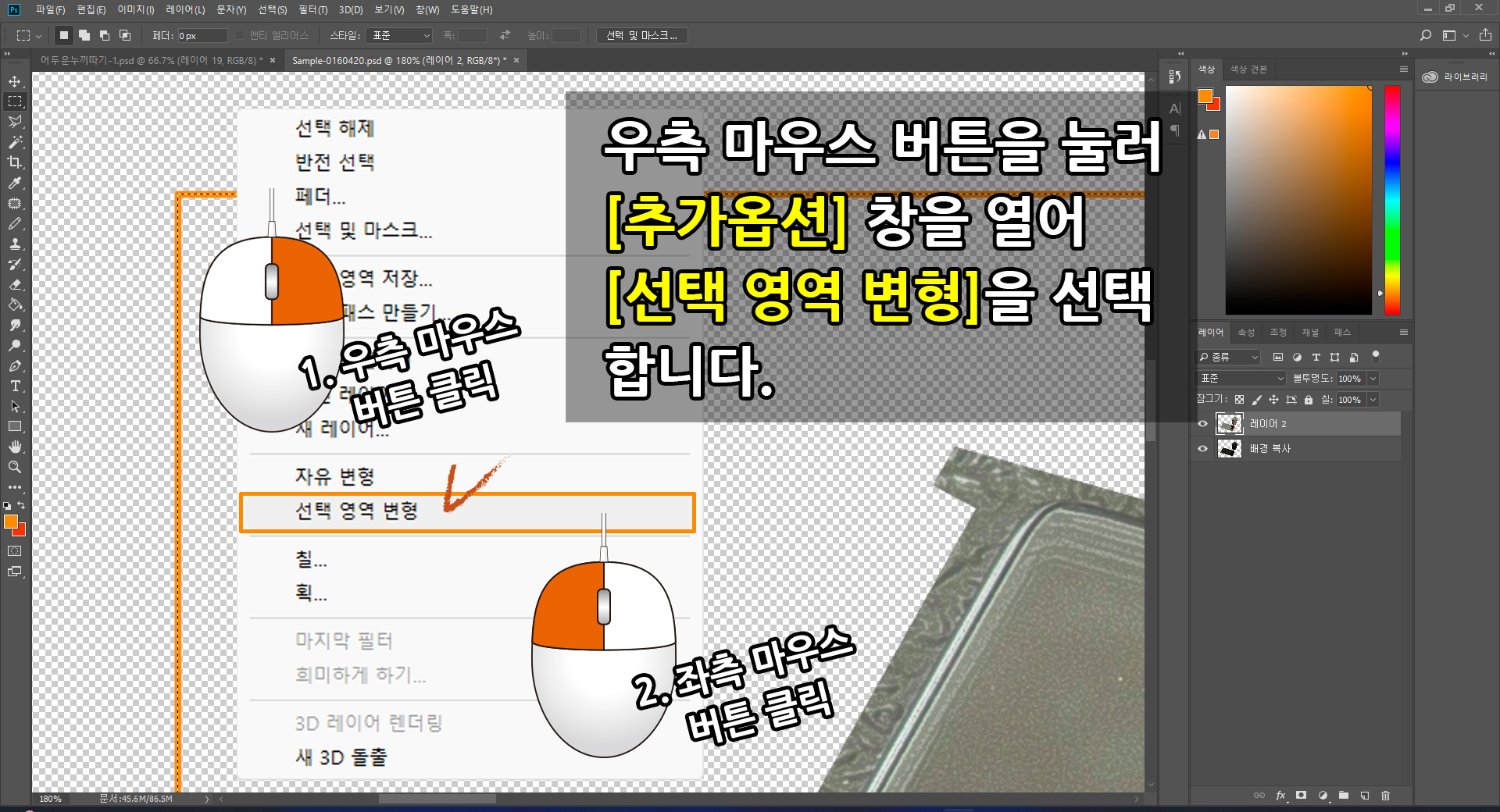Click the share image icon
The image size is (1500, 812).
1485,35
